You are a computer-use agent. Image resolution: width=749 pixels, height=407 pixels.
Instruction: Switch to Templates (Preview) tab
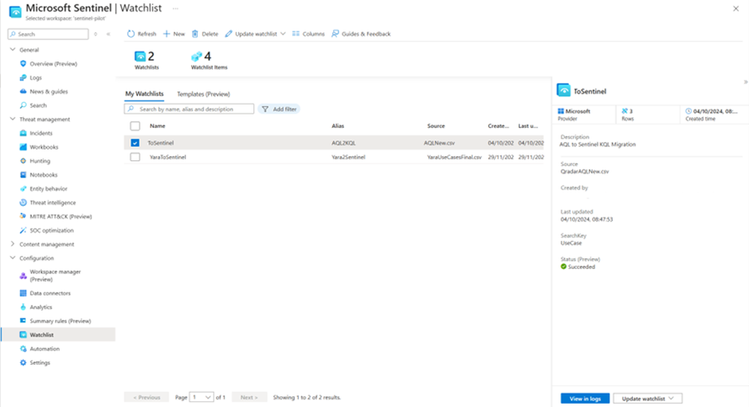pyautogui.click(x=203, y=94)
